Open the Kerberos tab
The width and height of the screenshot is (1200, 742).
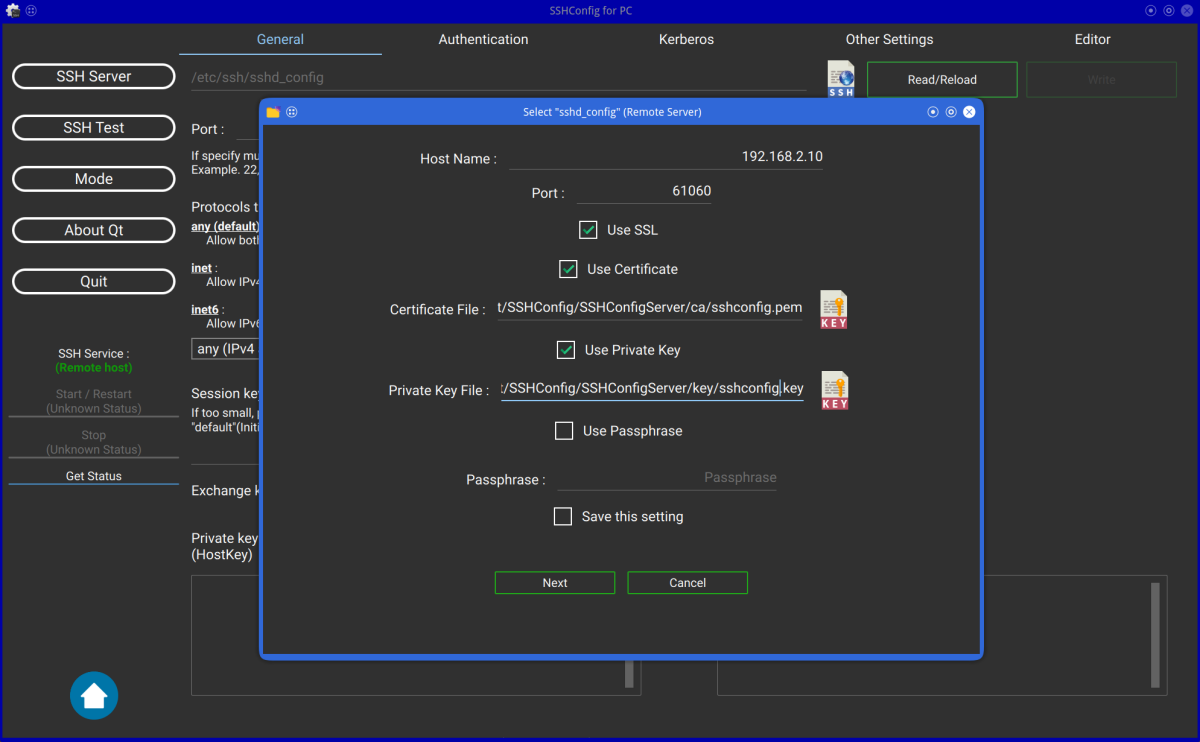(x=686, y=40)
